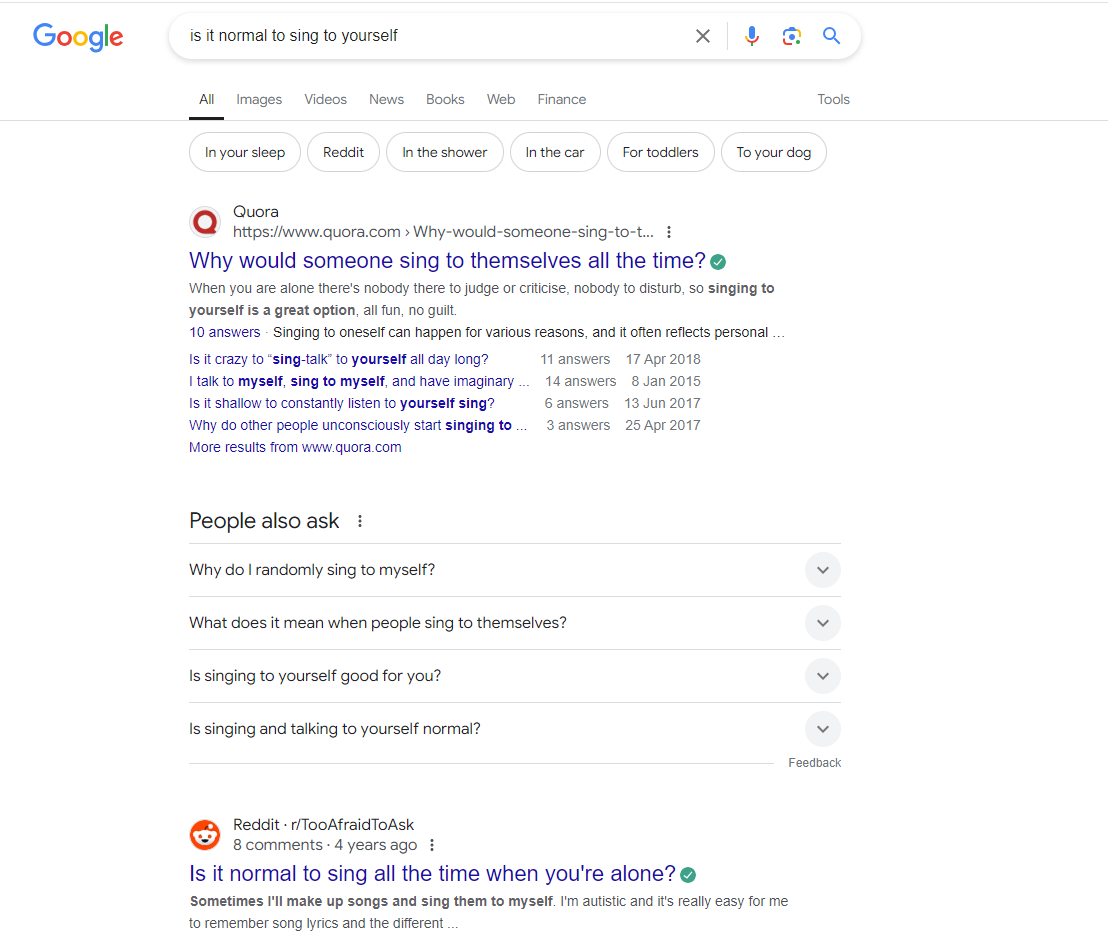Screen dimensions: 1108x943
Task: Clear the search box with X icon
Action: pos(703,36)
